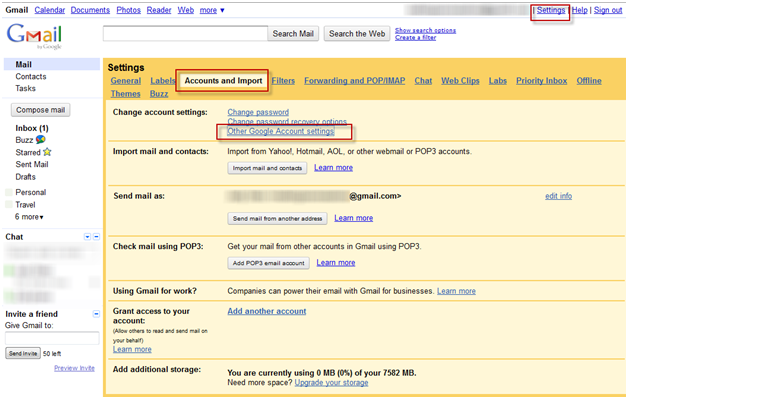The image size is (760, 399).
Task: Open Documents in top navigation
Action: click(90, 10)
